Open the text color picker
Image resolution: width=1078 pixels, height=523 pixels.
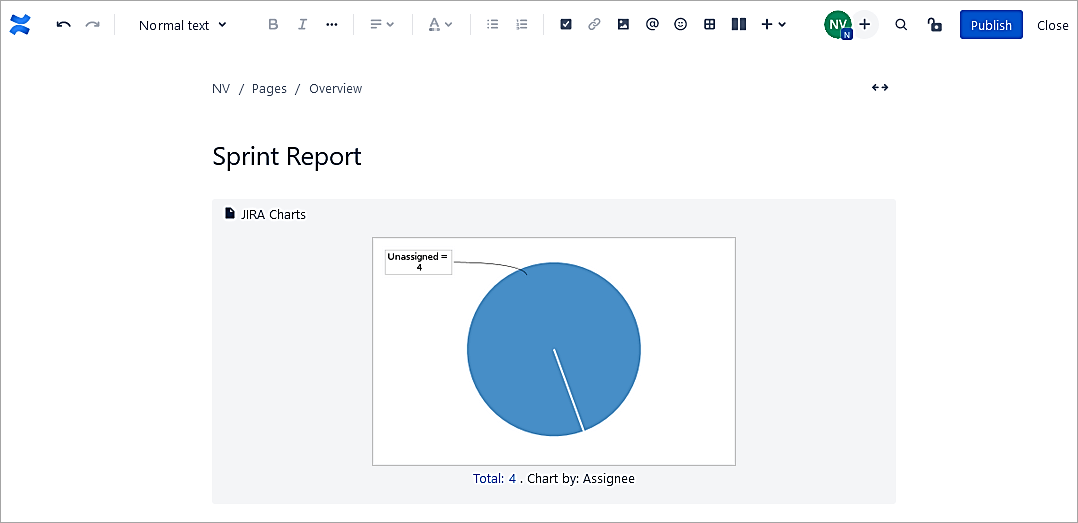440,25
